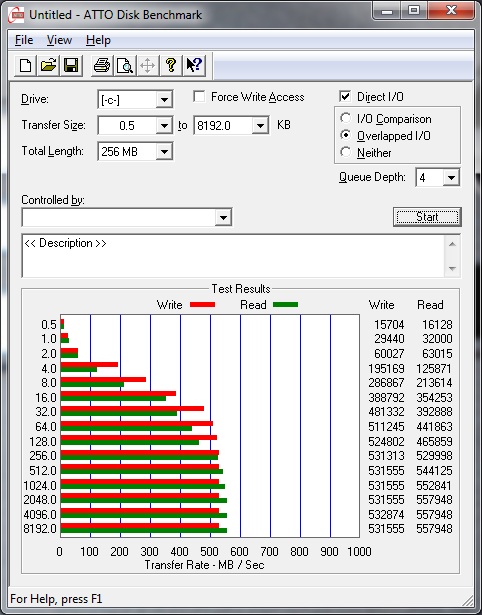Expand the Queue Depth dropdown
The width and height of the screenshot is (482, 615).
point(451,178)
